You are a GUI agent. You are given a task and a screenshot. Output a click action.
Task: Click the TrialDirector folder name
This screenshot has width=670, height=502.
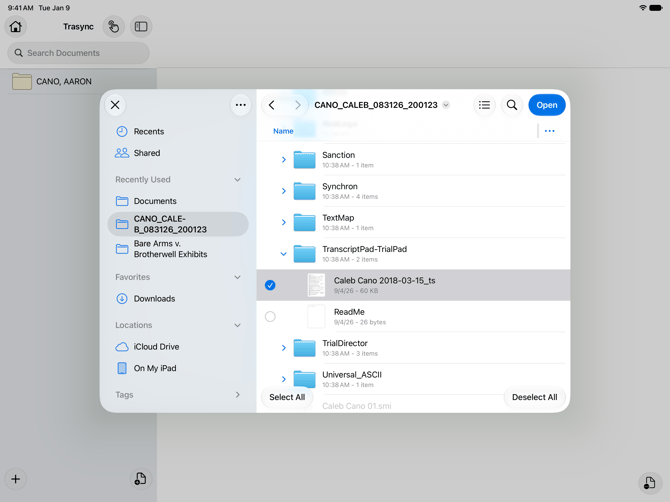[x=345, y=343]
